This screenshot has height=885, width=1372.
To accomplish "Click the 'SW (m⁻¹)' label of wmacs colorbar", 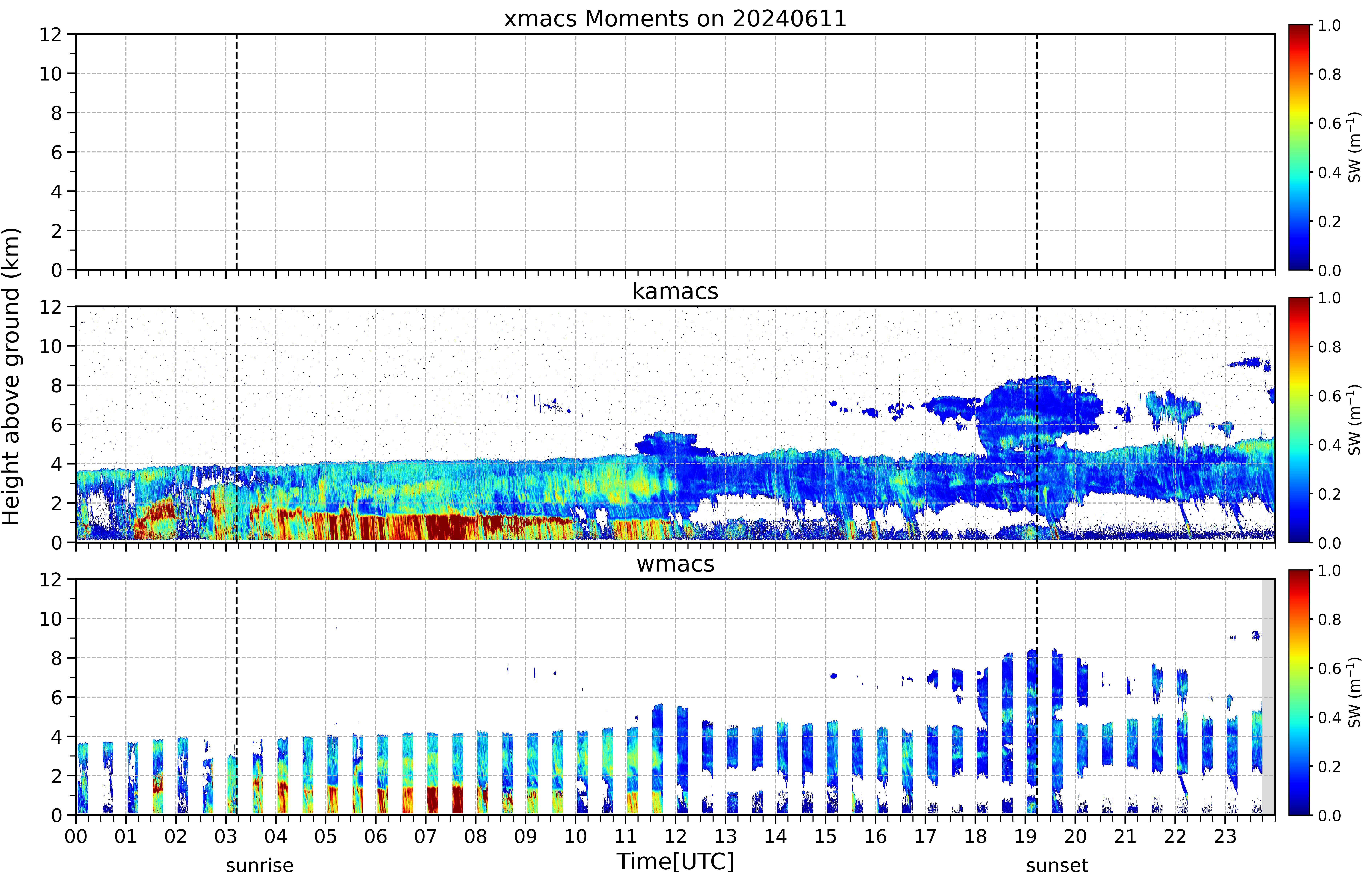I will click(1354, 693).
